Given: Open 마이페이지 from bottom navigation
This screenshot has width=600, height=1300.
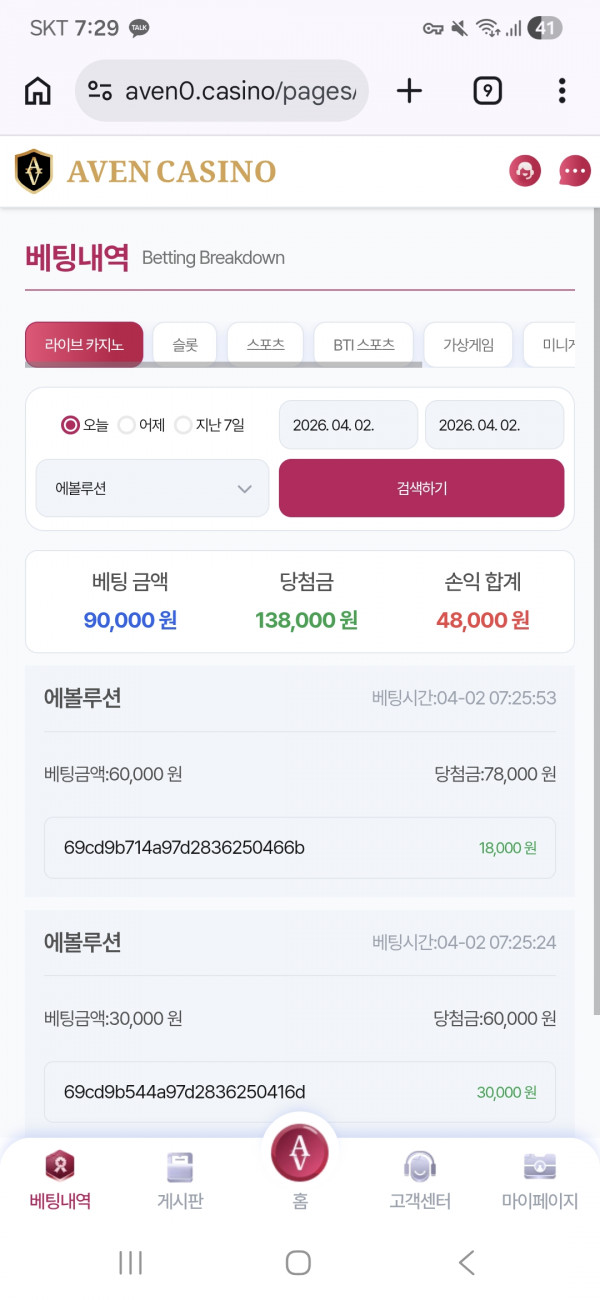Looking at the screenshot, I should (539, 1177).
